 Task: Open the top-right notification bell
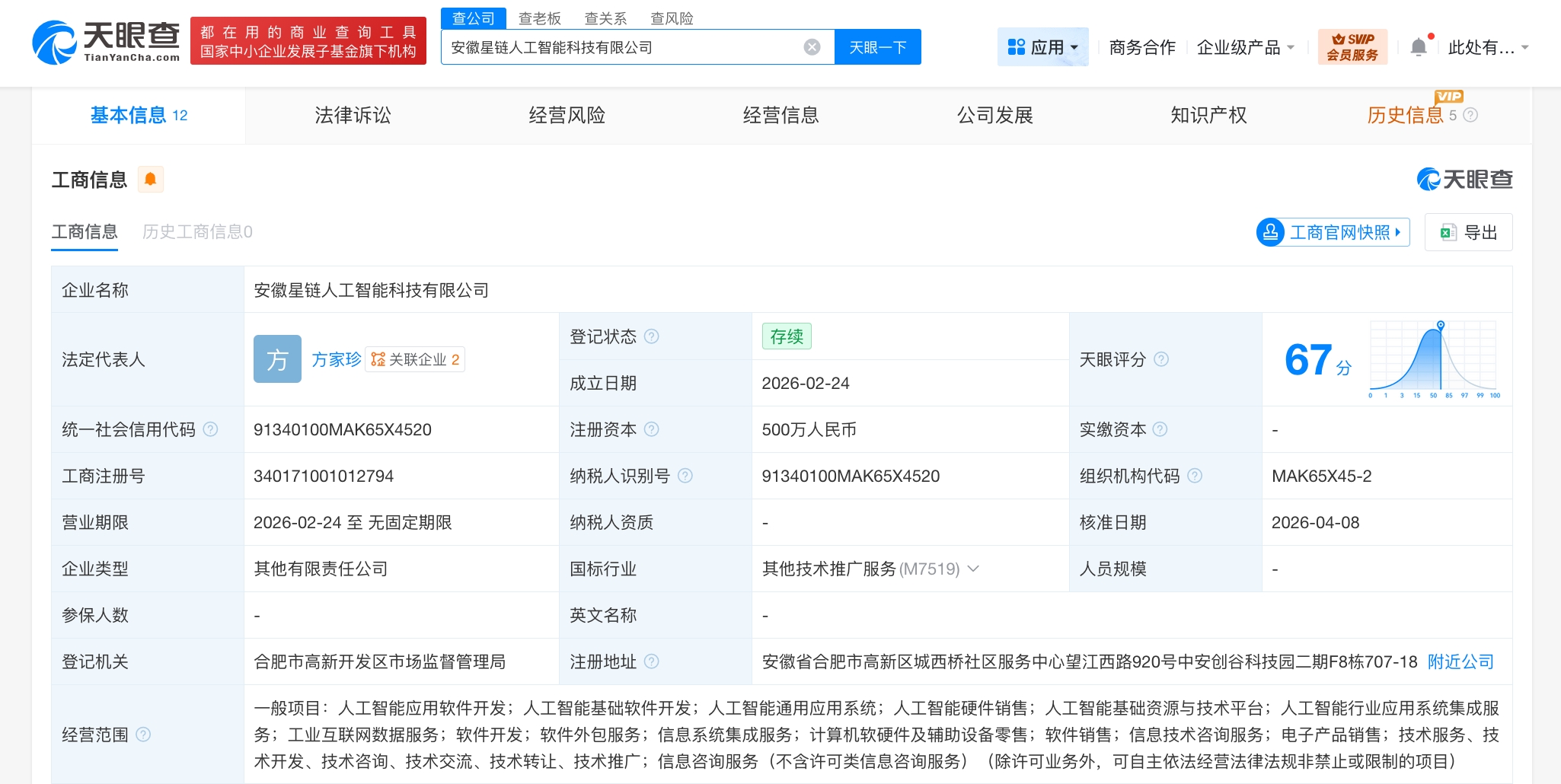click(1419, 46)
